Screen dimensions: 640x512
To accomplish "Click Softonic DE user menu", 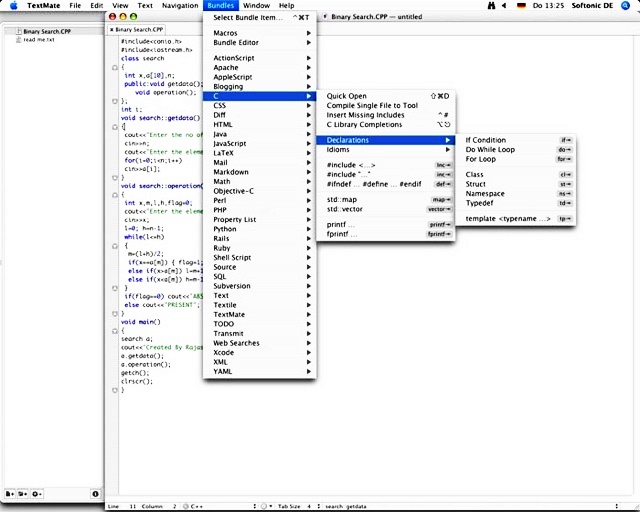I will 592,5.
